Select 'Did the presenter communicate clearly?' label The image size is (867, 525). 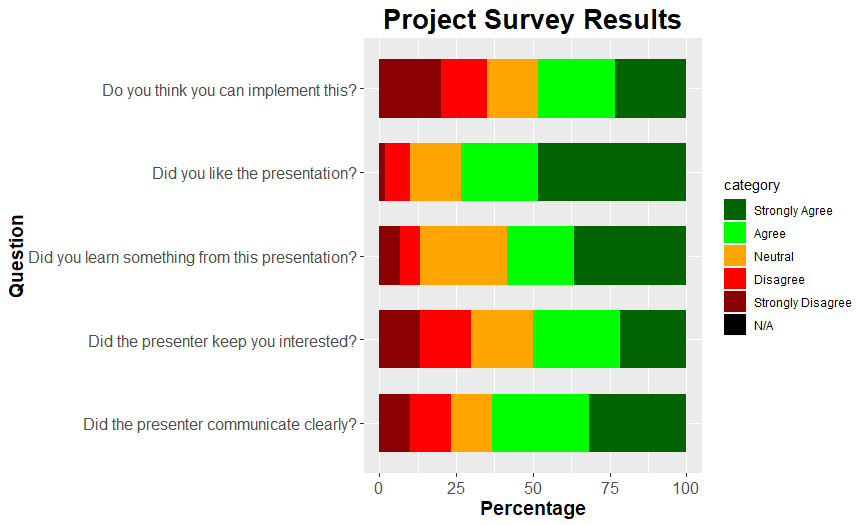(x=220, y=424)
